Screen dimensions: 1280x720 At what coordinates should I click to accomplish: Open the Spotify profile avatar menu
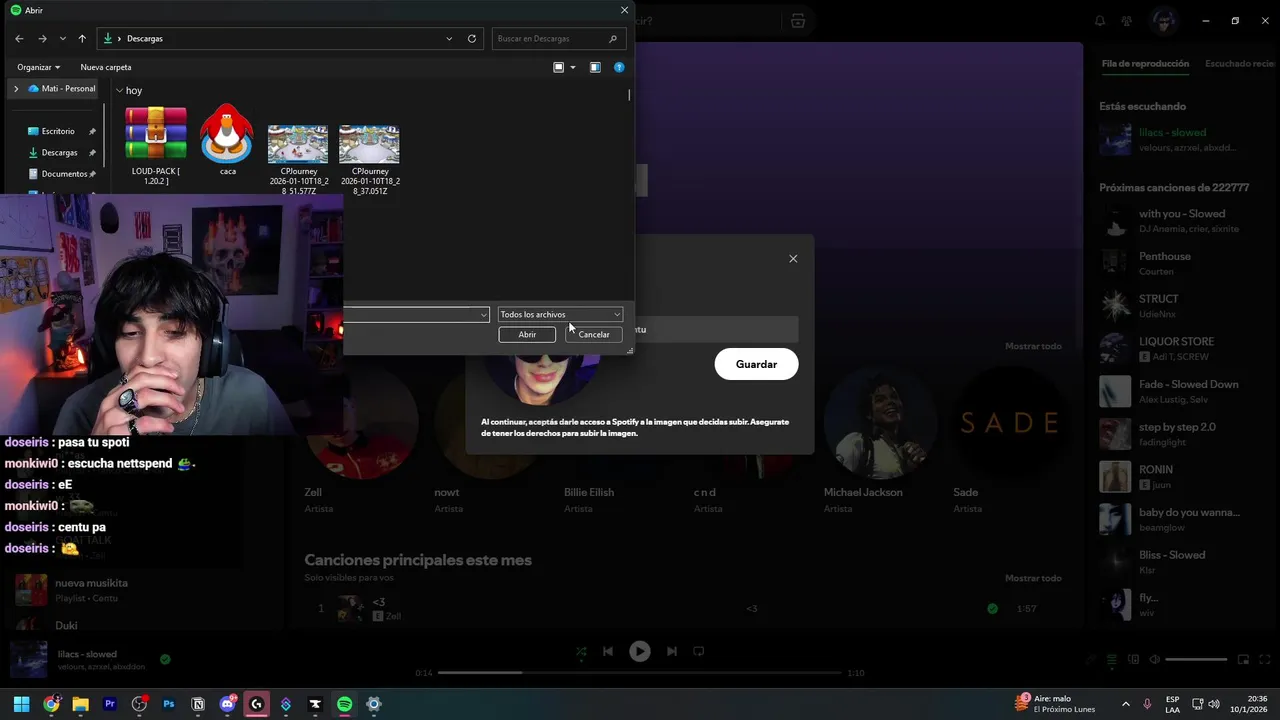tap(1162, 21)
